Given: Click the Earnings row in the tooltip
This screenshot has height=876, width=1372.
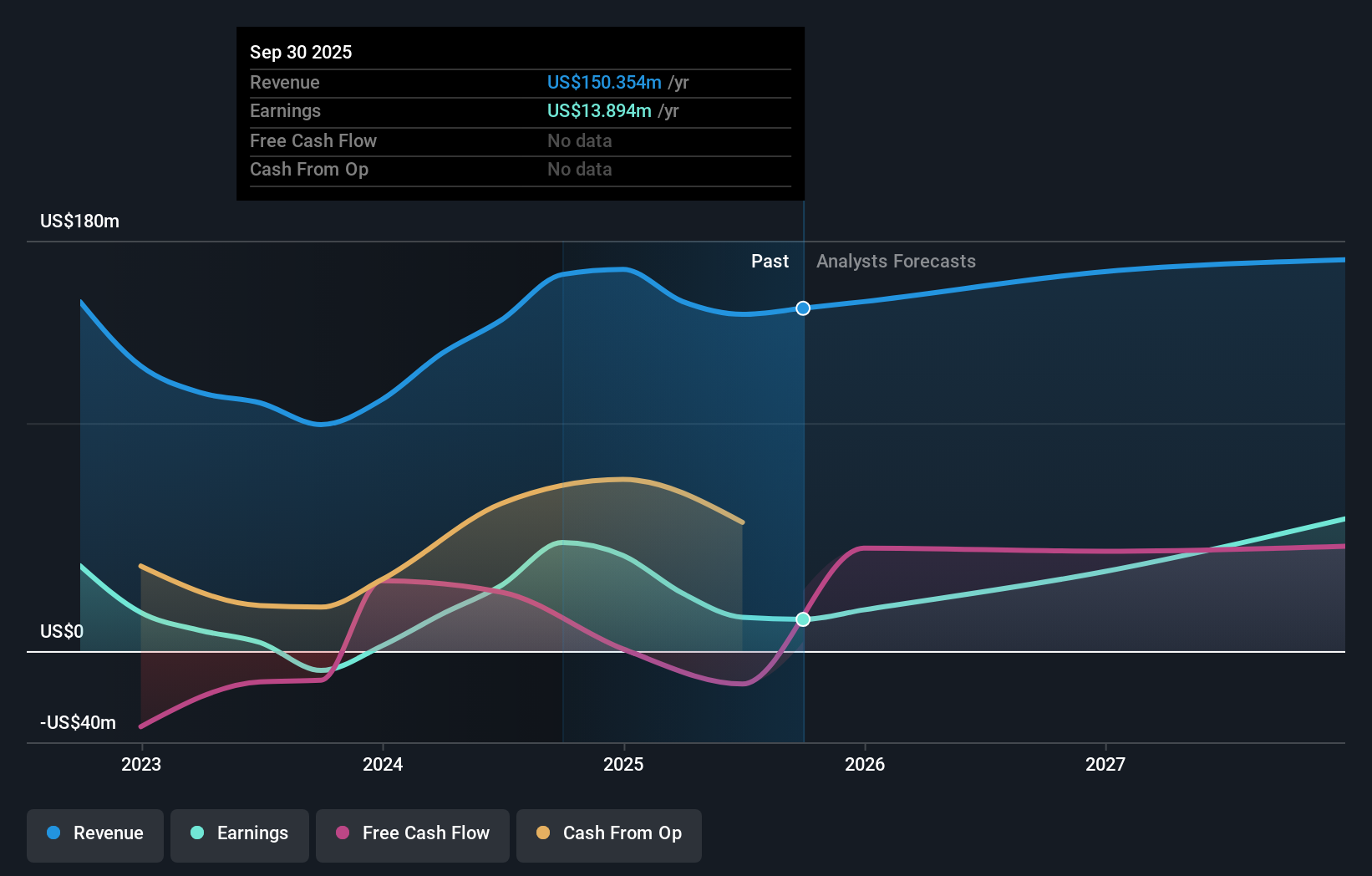Looking at the screenshot, I should [x=519, y=110].
